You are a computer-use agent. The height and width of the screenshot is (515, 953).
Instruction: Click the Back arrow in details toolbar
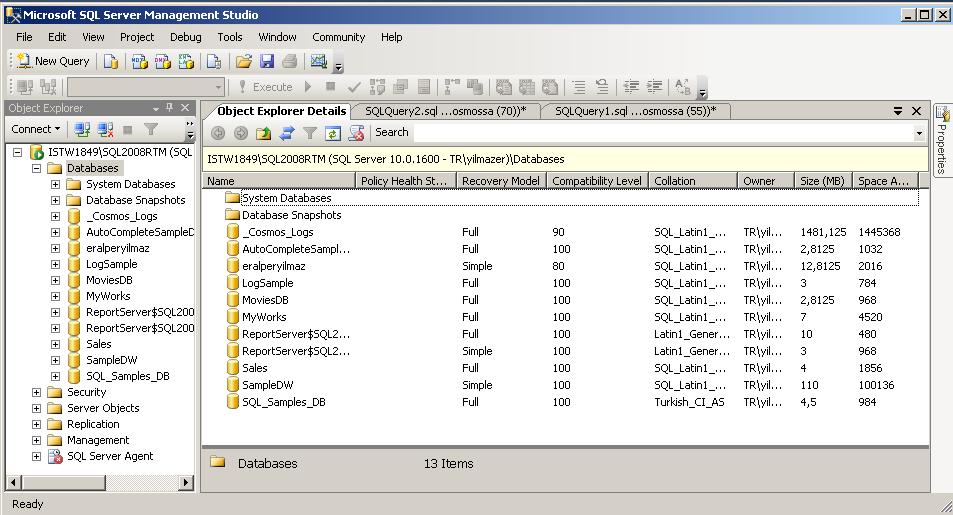point(218,133)
